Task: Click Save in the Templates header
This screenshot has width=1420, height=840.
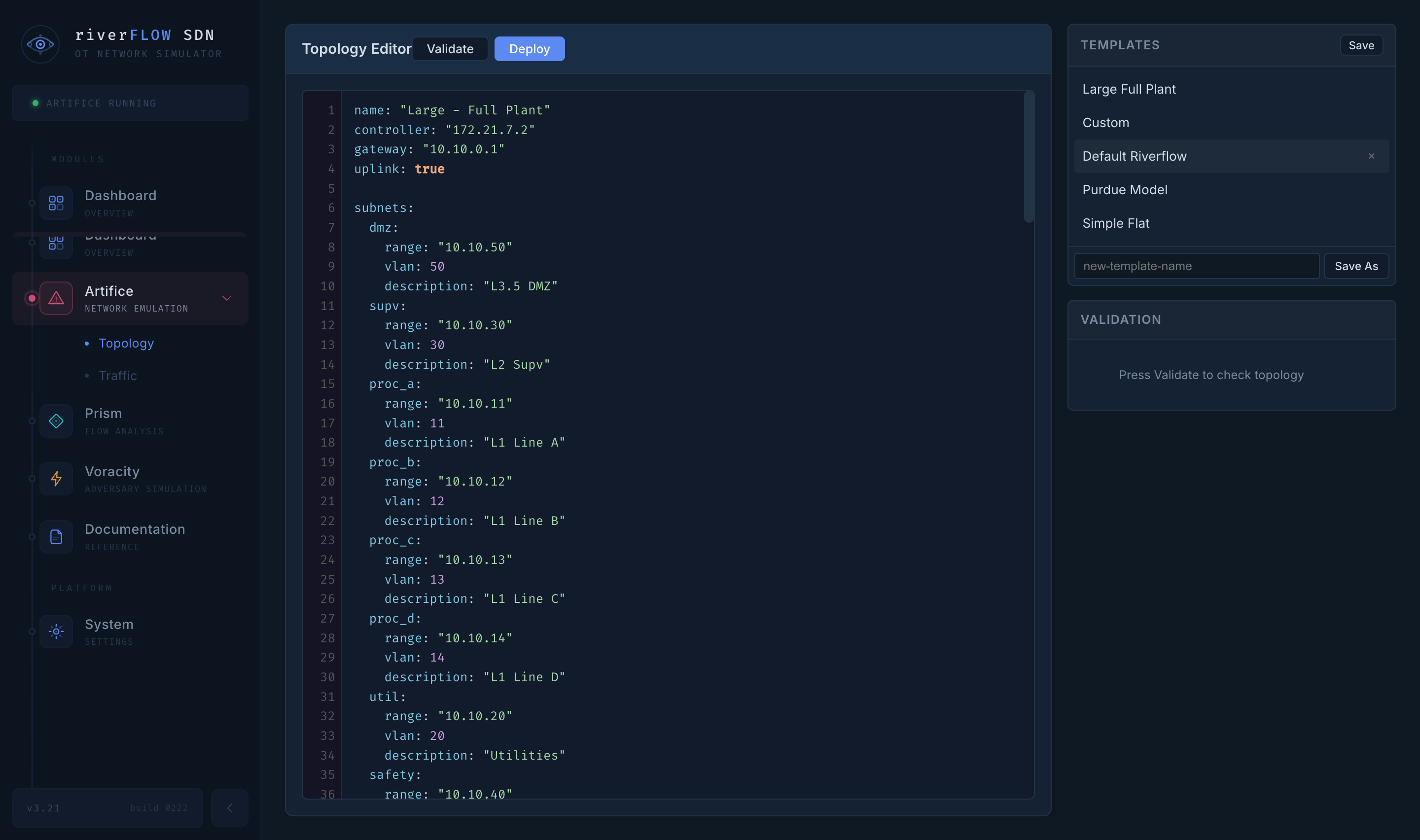Action: pos(1360,45)
